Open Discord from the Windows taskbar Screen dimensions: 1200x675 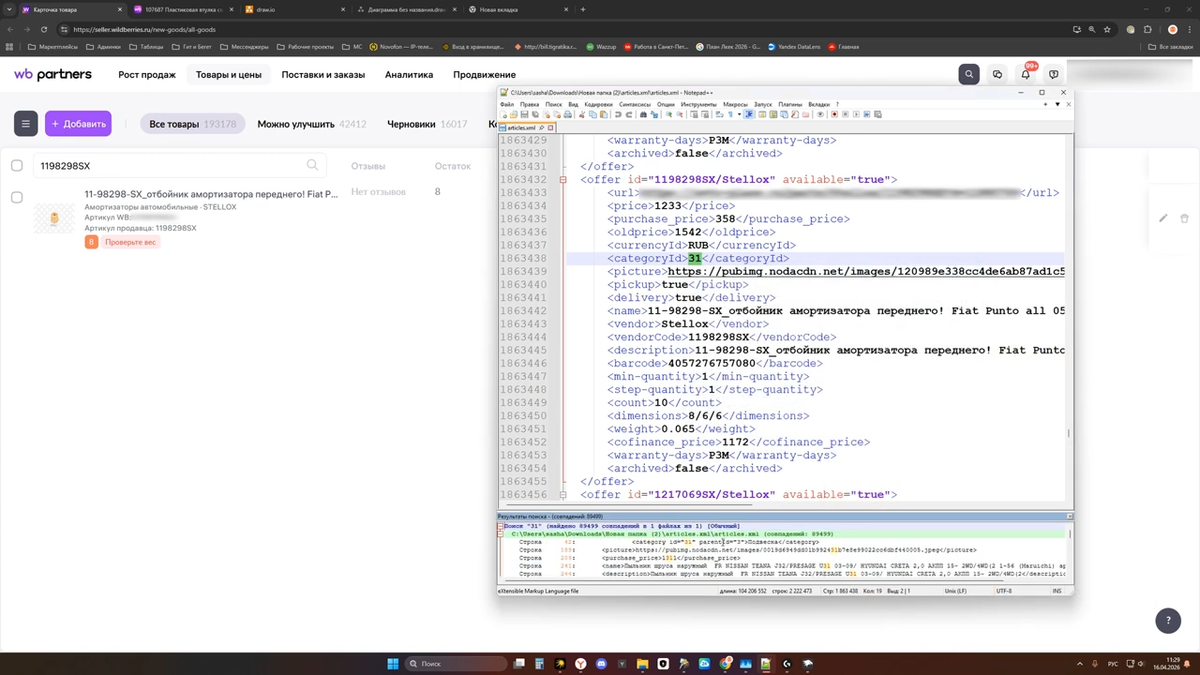click(x=601, y=664)
